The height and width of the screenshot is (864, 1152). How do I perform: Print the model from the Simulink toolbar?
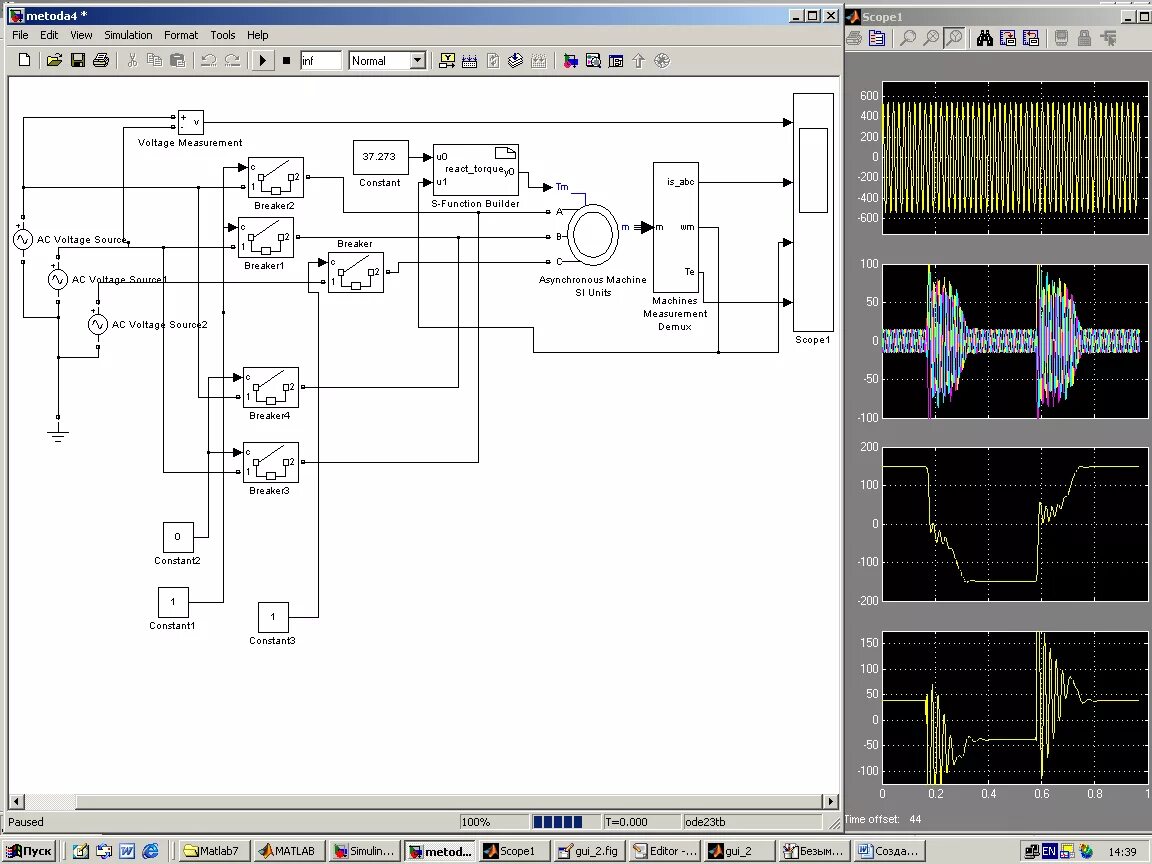pyautogui.click(x=101, y=61)
